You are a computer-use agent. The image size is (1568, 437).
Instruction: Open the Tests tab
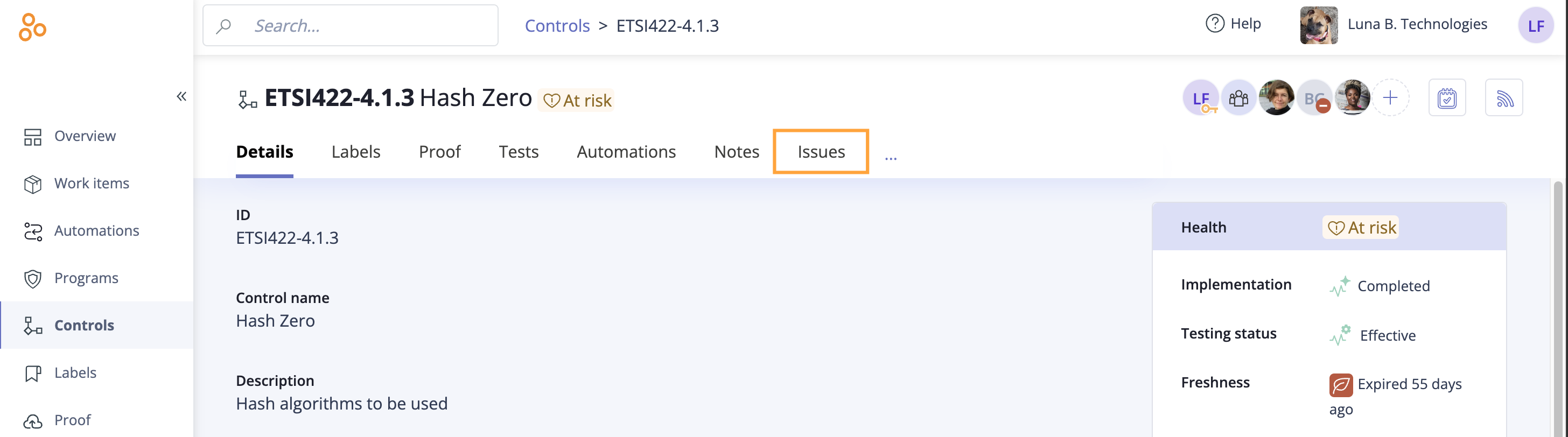[x=519, y=152]
